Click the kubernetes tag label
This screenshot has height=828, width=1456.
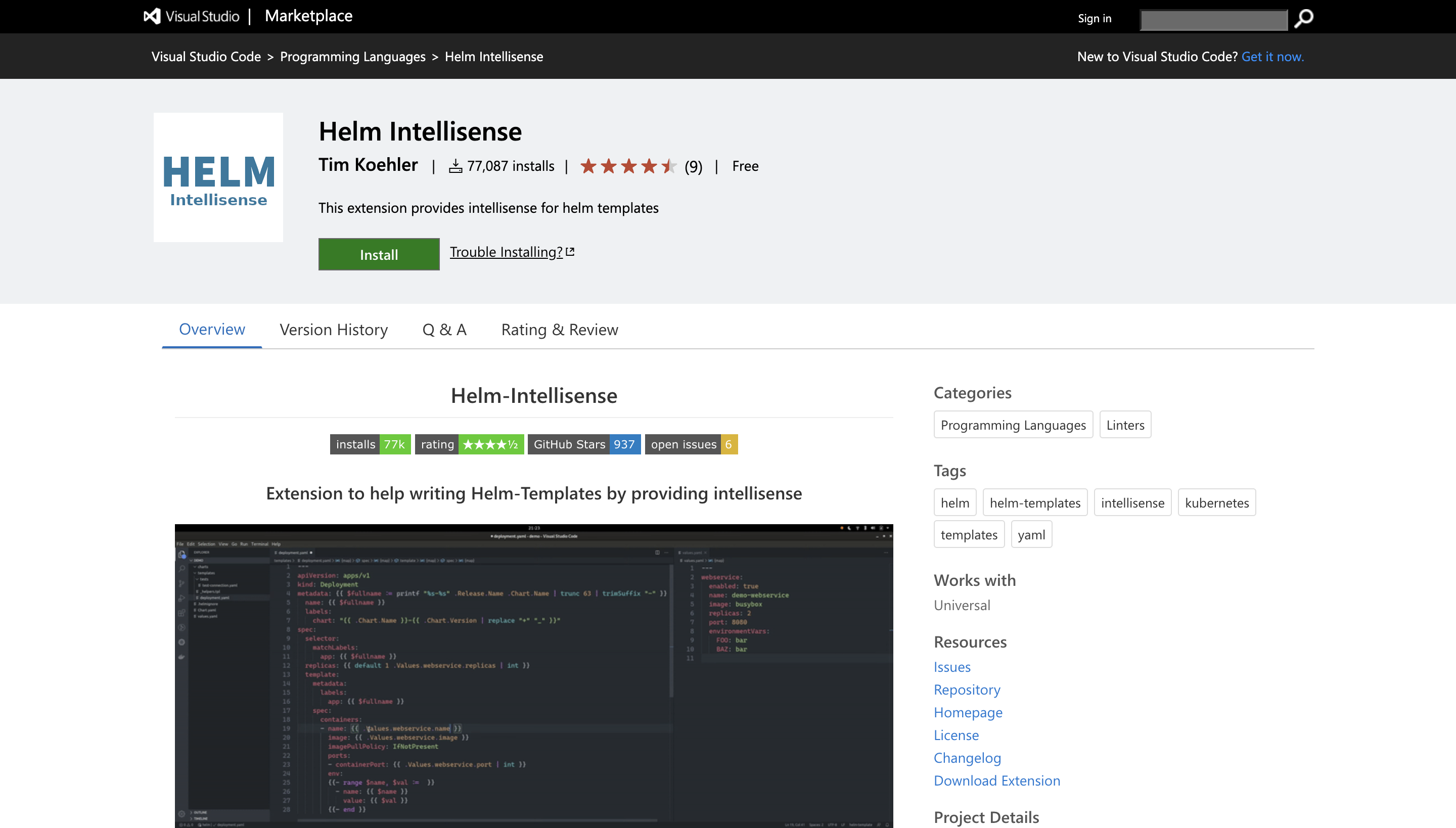click(x=1217, y=503)
